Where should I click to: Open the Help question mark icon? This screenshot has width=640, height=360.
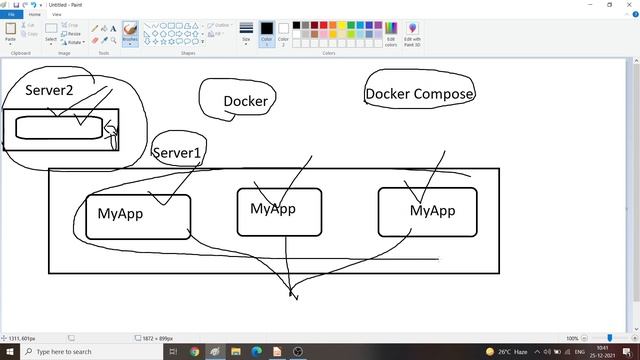click(x=636, y=14)
